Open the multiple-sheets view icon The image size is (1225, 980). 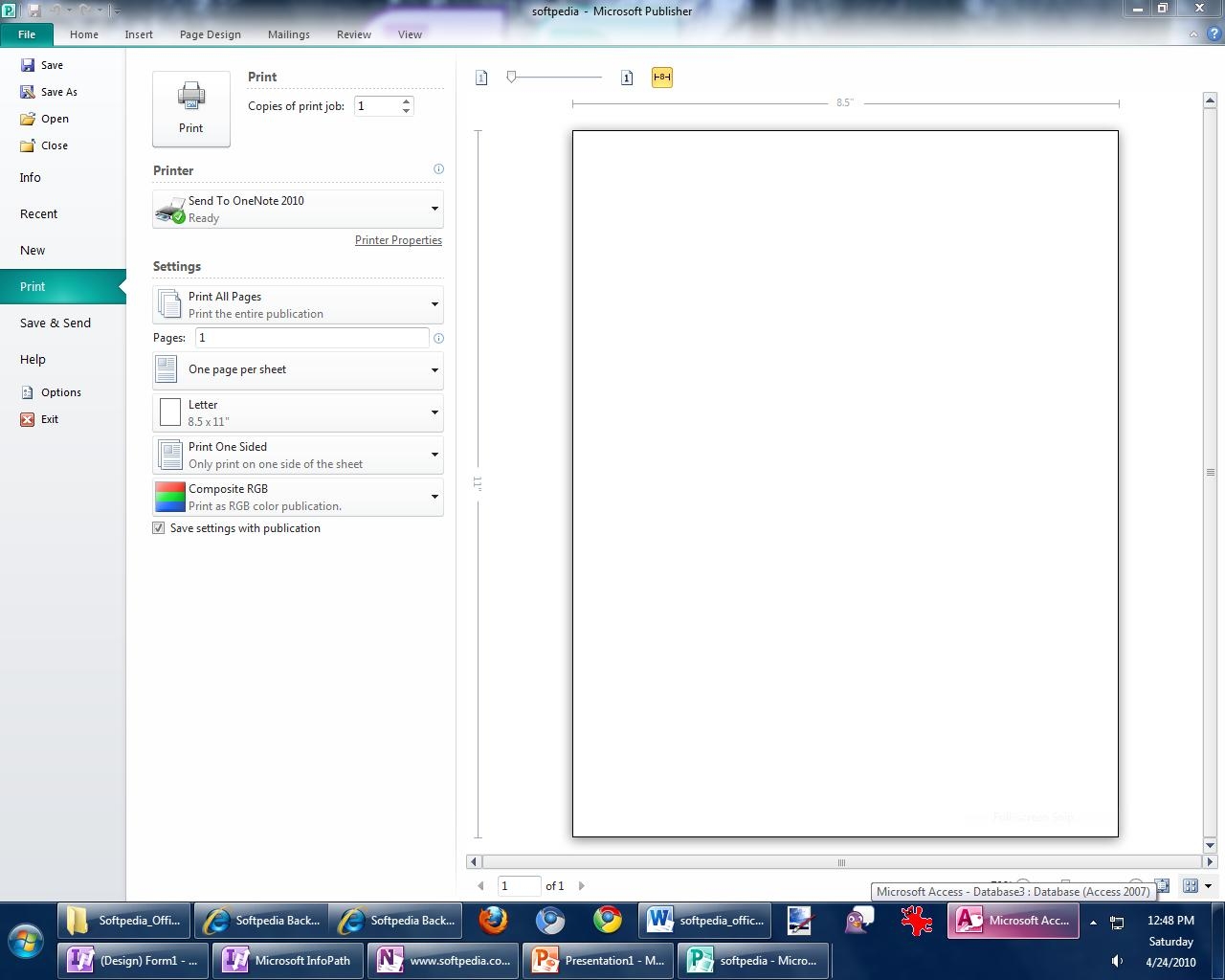click(1191, 886)
